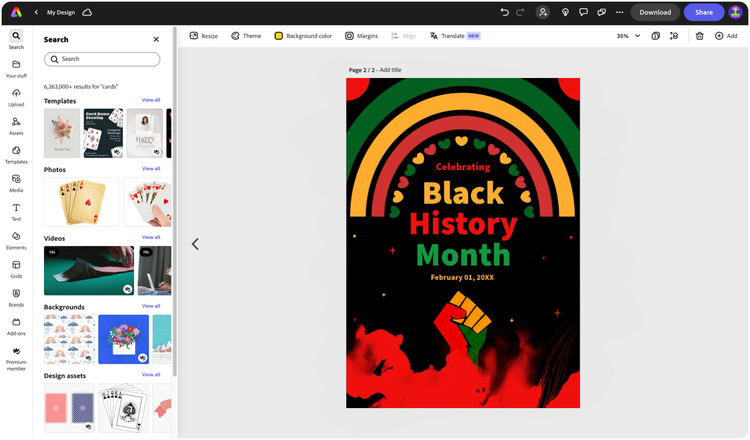Screen dimensions: 750x440
Task: Open the more options ellipsis menu
Action: coord(619,12)
